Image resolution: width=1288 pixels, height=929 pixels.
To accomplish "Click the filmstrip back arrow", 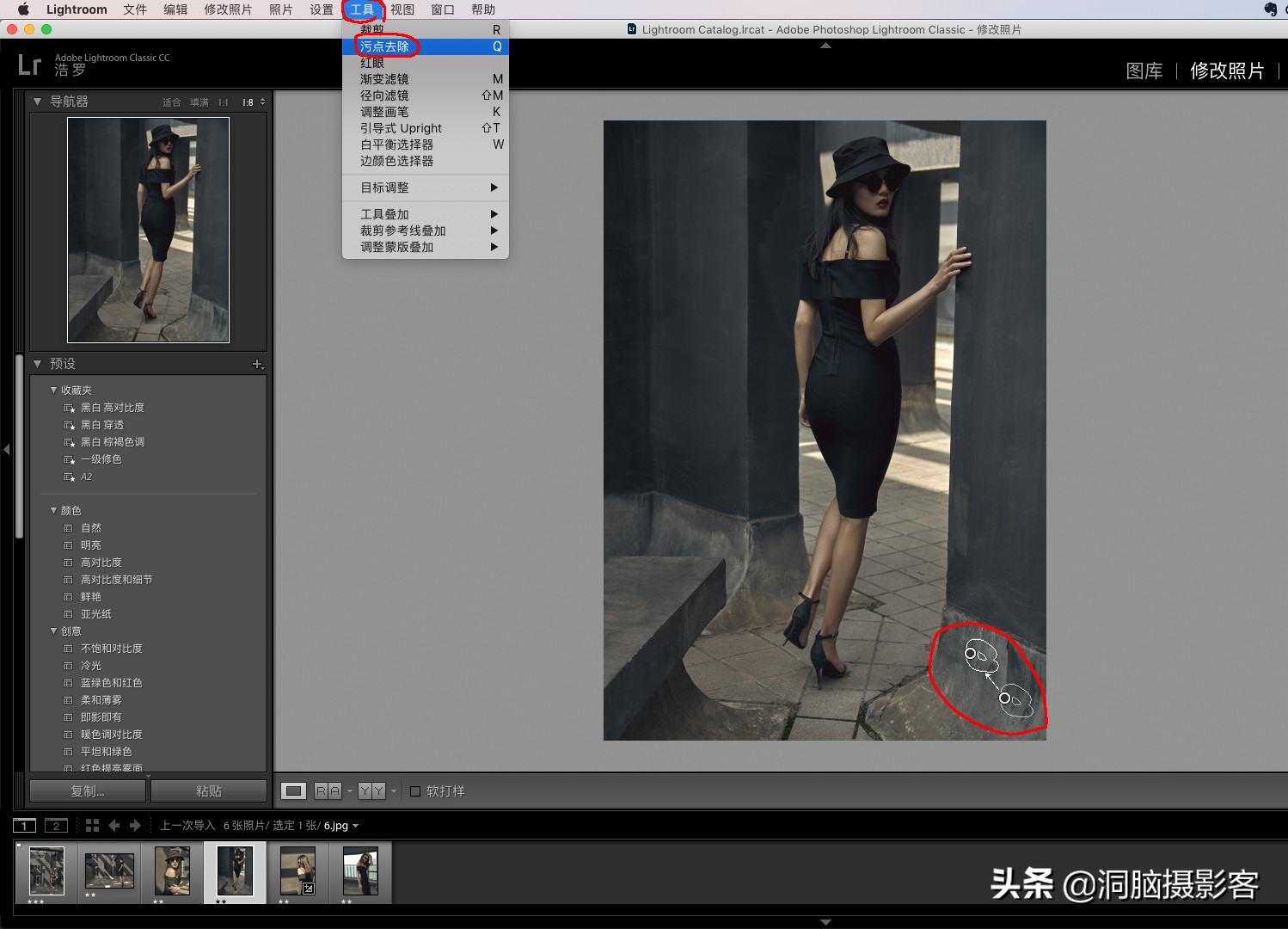I will (114, 825).
